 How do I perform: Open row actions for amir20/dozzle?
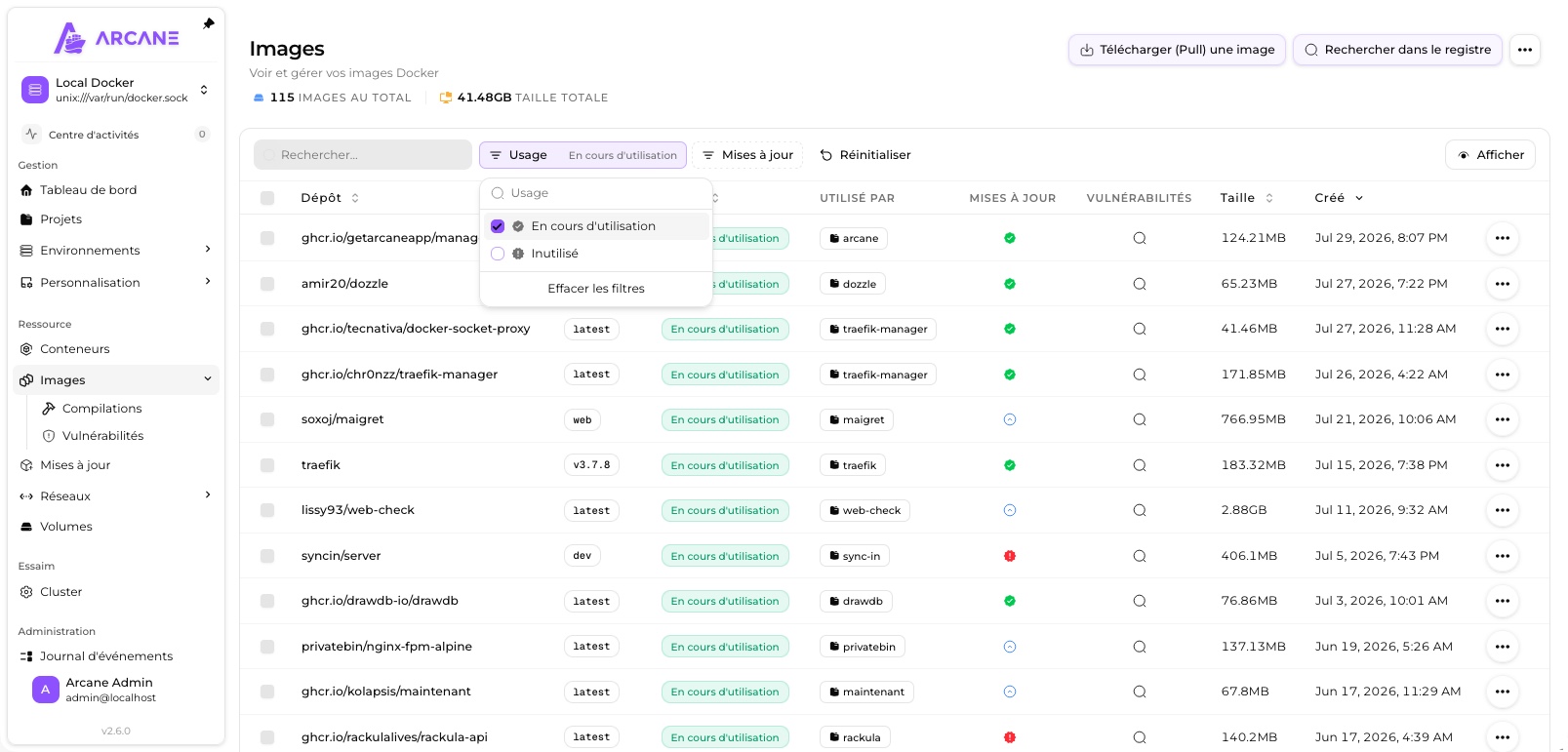point(1502,284)
